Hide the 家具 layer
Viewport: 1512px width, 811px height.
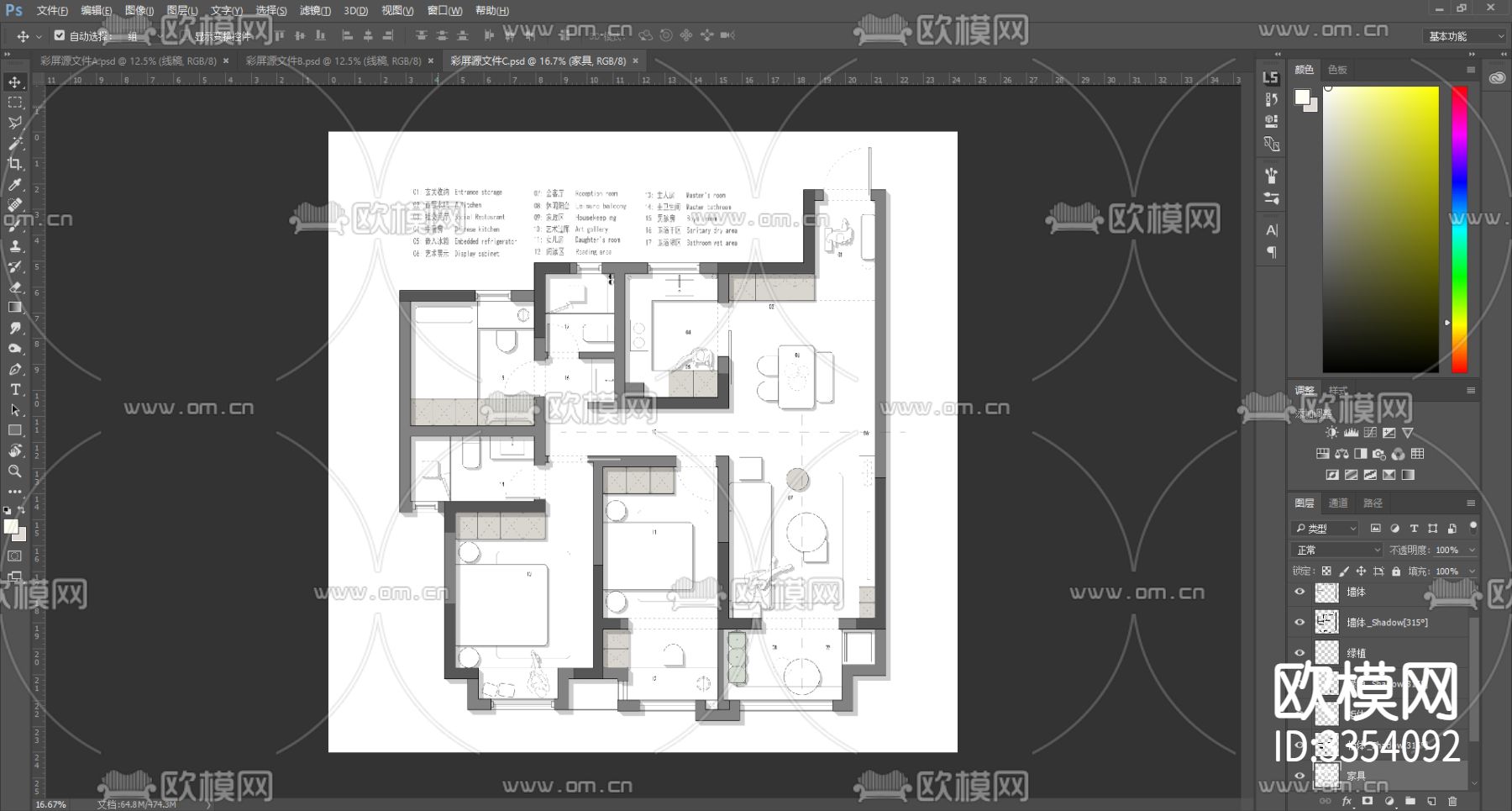pyautogui.click(x=1299, y=776)
